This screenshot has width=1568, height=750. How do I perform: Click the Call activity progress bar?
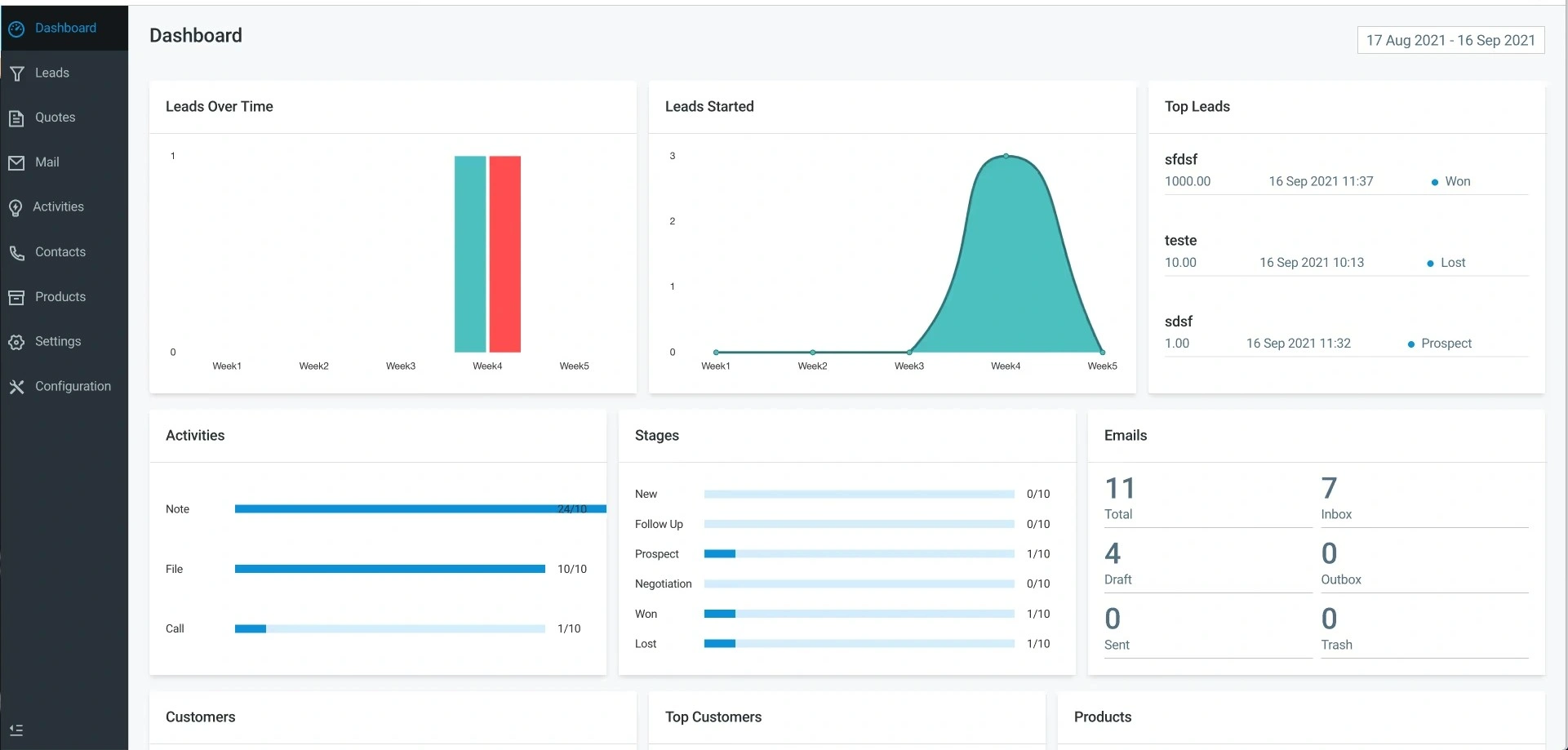point(390,628)
